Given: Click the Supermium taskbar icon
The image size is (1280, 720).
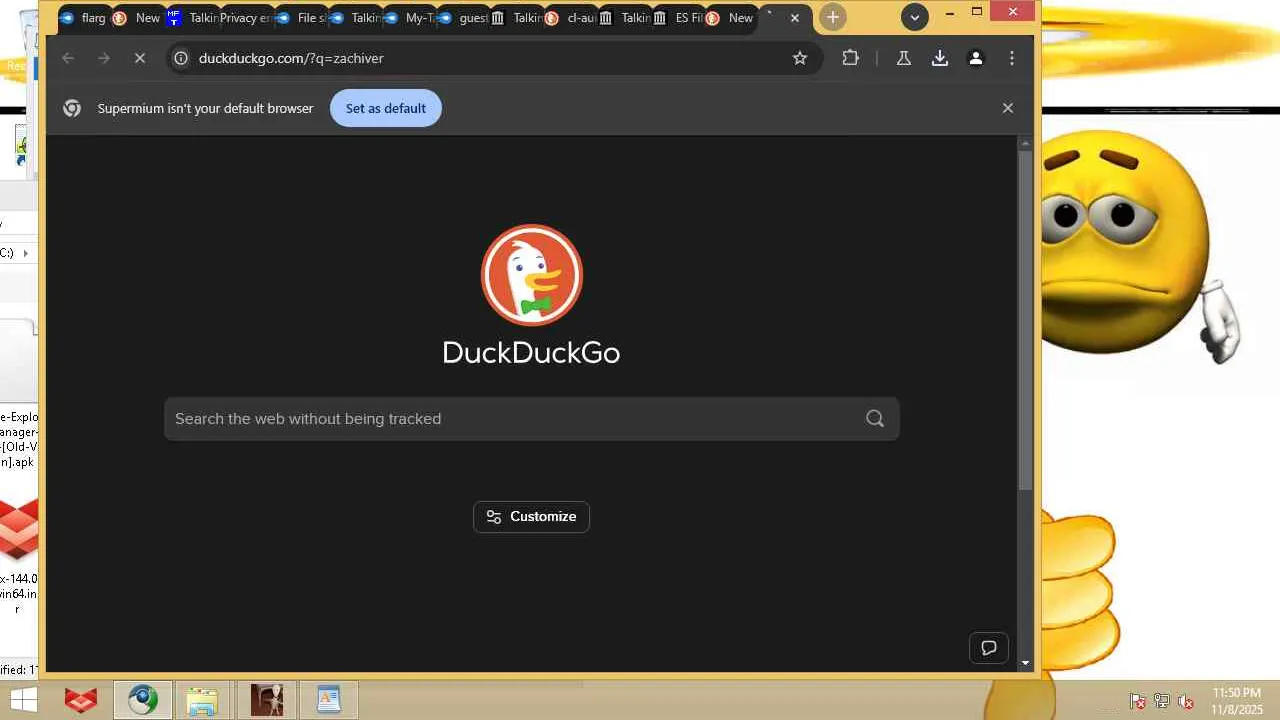Looking at the screenshot, I should (142, 700).
